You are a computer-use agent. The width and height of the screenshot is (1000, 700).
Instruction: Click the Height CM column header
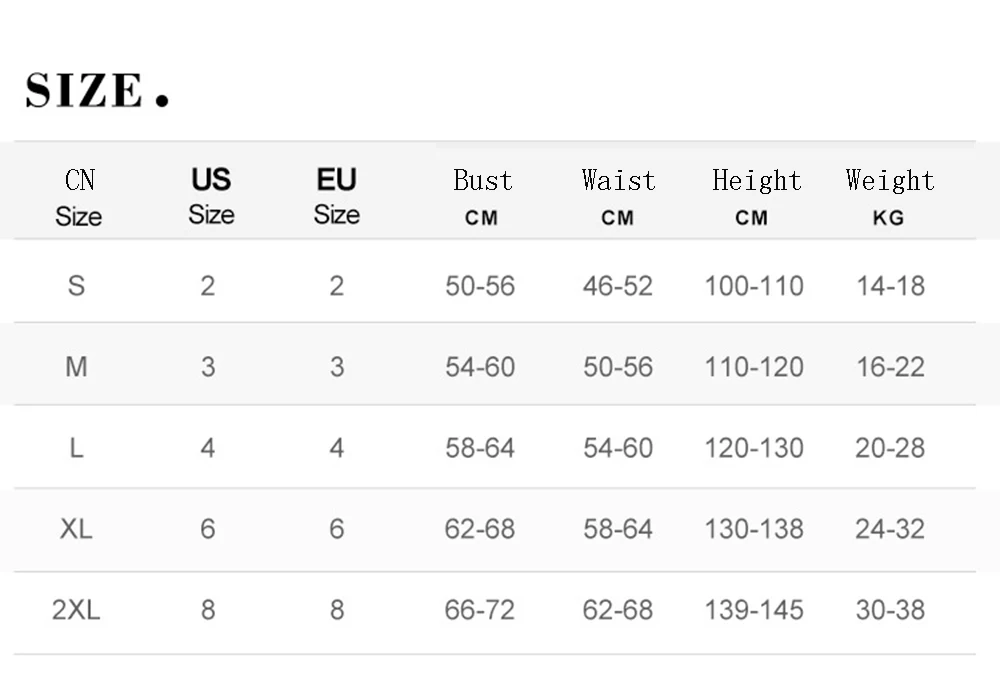[x=756, y=197]
